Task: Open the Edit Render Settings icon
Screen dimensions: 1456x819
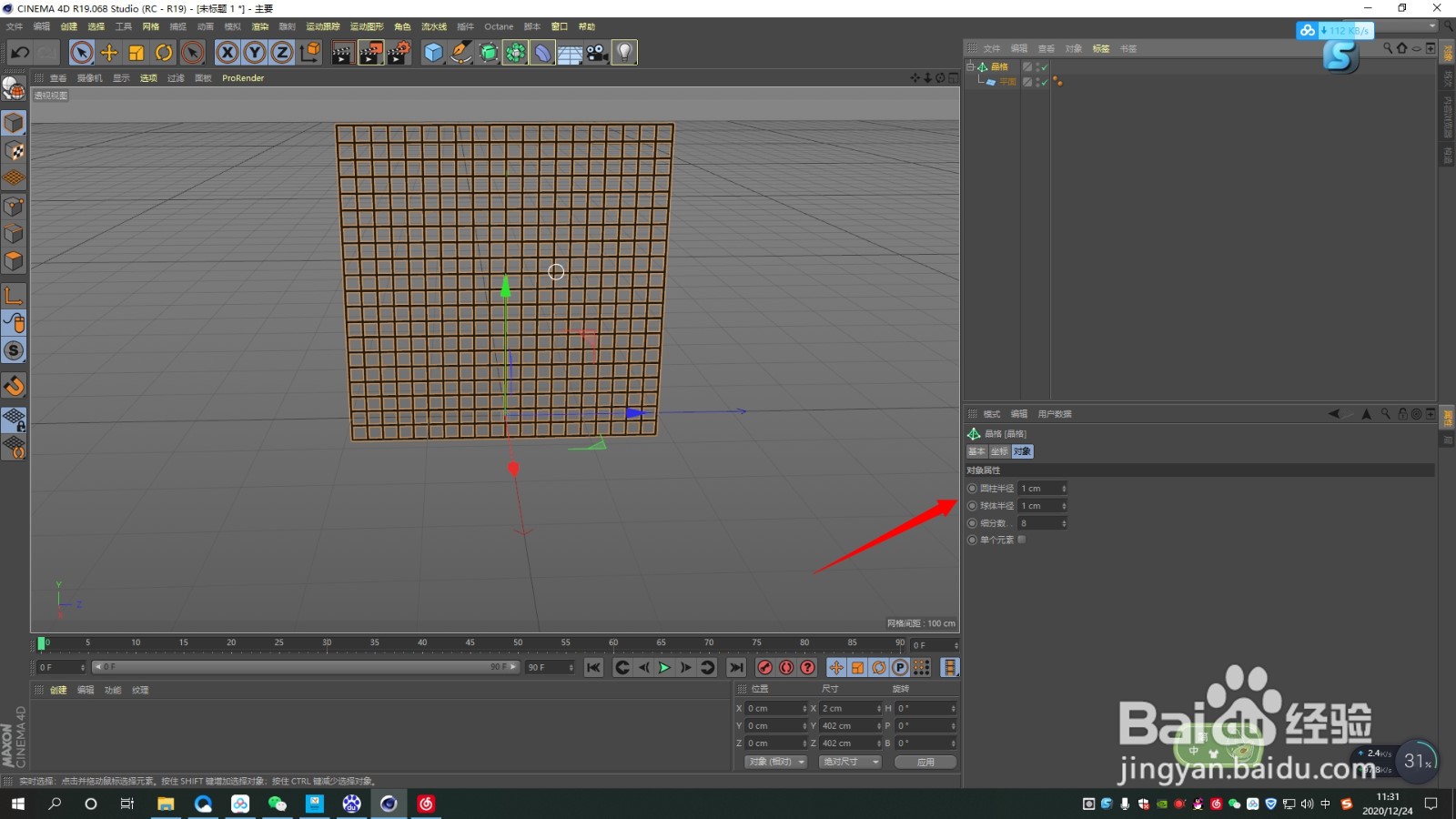Action: pos(399,53)
